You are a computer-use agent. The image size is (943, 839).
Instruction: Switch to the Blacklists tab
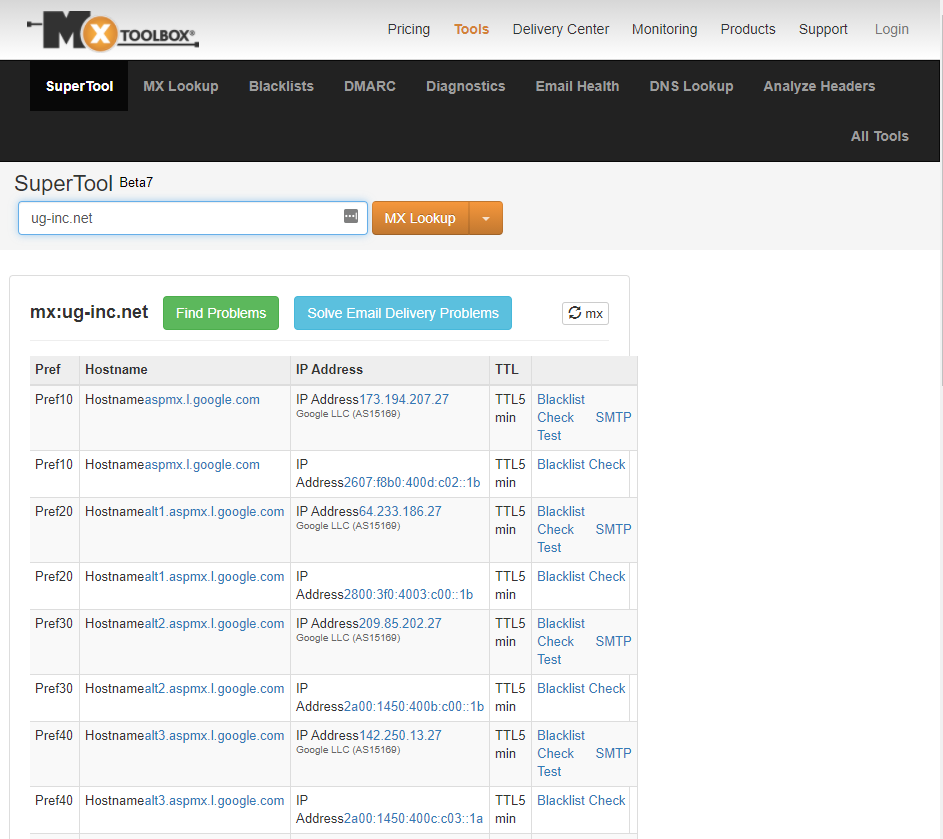pyautogui.click(x=281, y=86)
